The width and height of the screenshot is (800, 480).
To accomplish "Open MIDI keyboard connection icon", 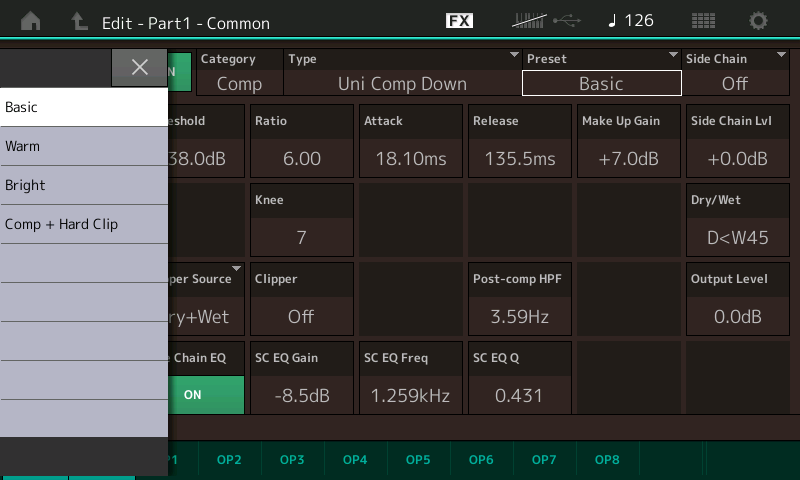I will click(x=529, y=21).
